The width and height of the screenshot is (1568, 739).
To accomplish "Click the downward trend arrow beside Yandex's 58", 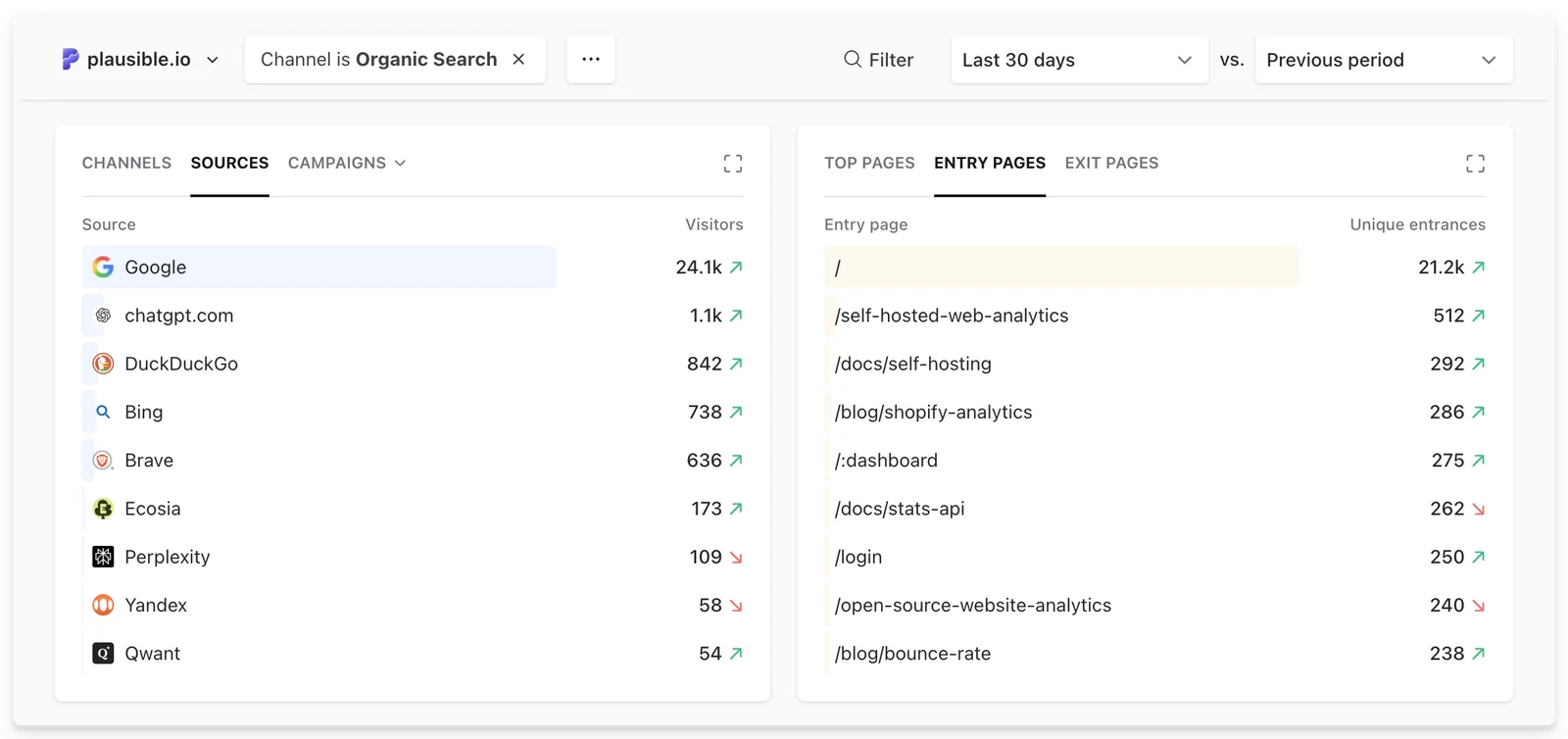I will 736,606.
